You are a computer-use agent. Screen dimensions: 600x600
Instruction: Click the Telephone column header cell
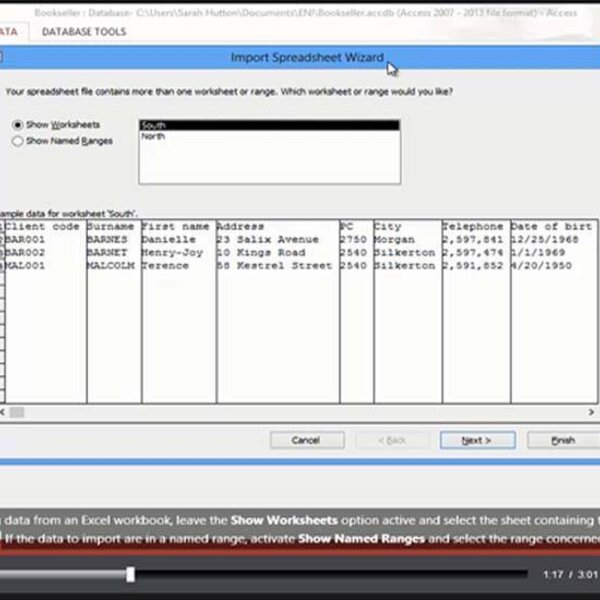coord(474,227)
